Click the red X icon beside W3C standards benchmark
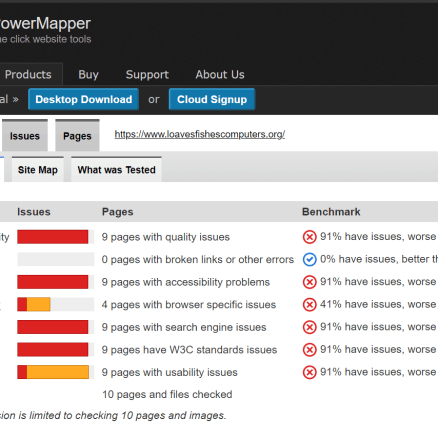The width and height of the screenshot is (438, 438). pyautogui.click(x=309, y=350)
